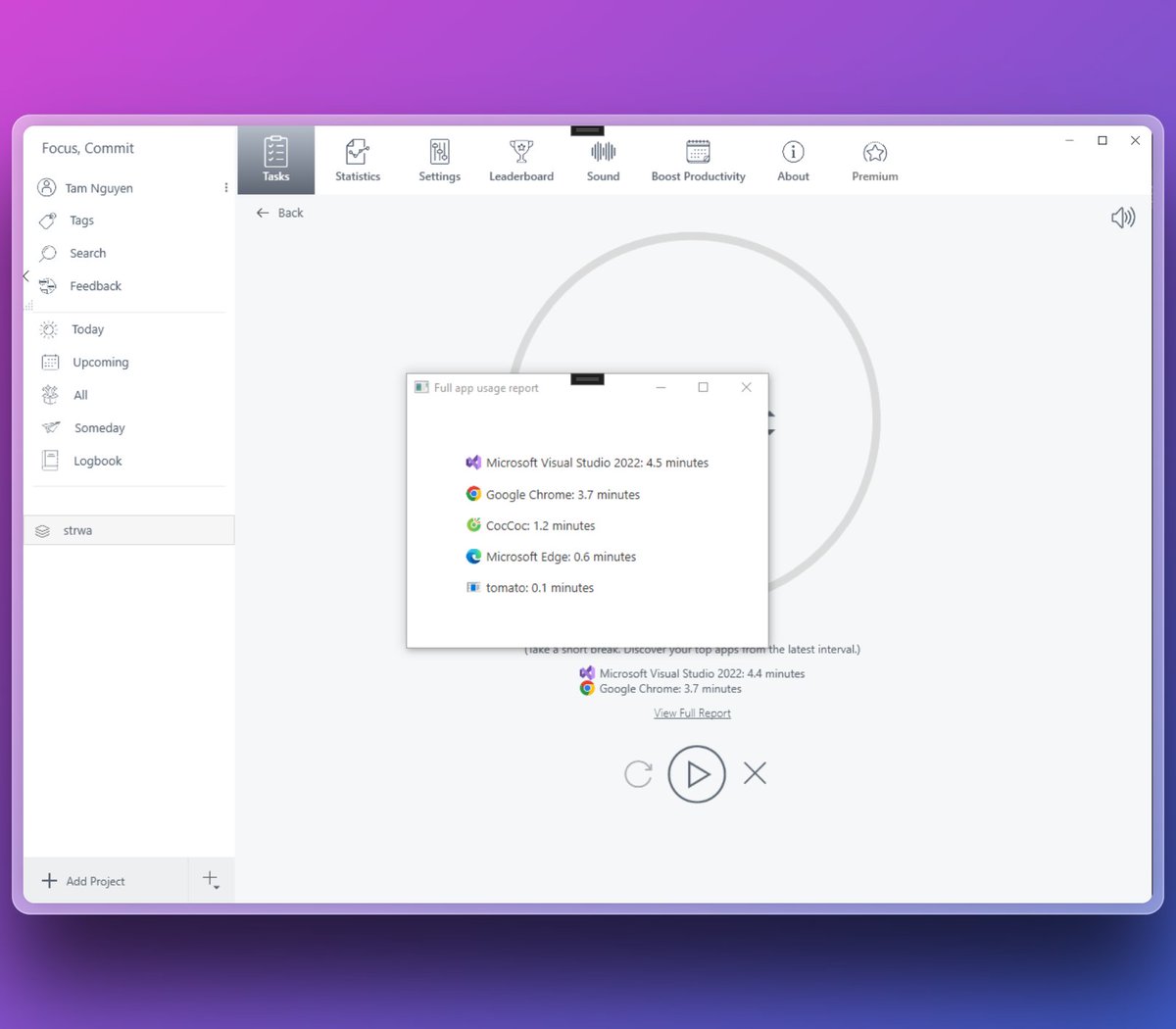This screenshot has height=1029, width=1176.
Task: Cancel the timer with X button
Action: pyautogui.click(x=755, y=774)
